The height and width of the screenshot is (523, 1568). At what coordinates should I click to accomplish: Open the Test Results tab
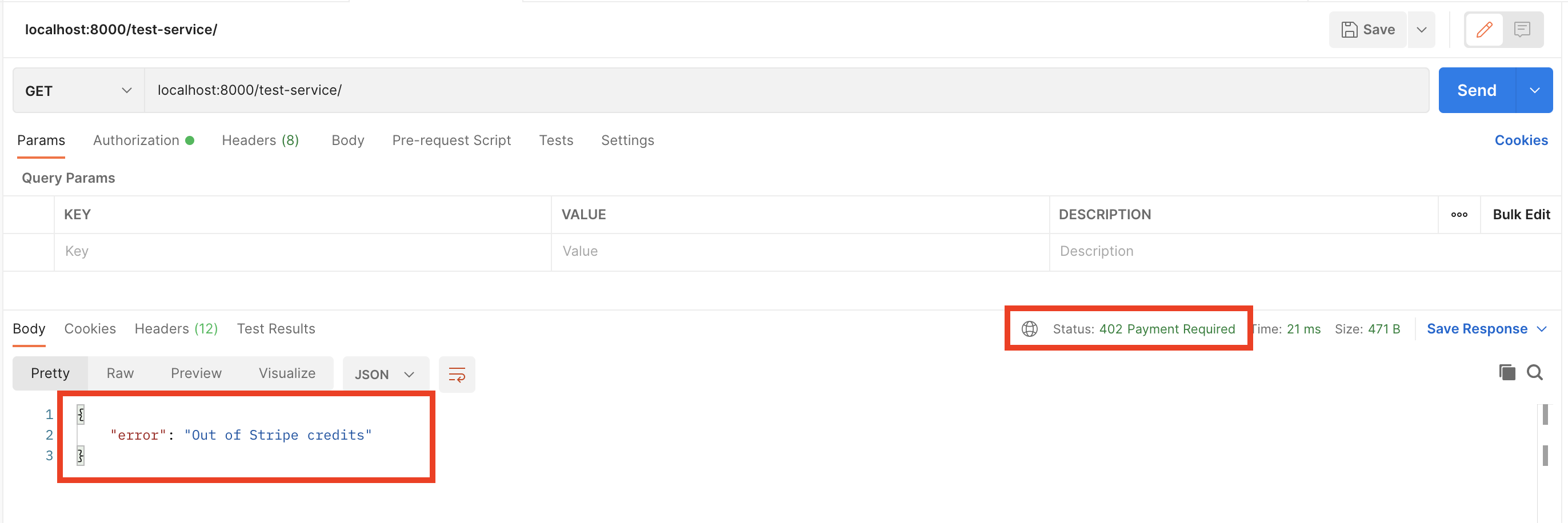pos(276,329)
